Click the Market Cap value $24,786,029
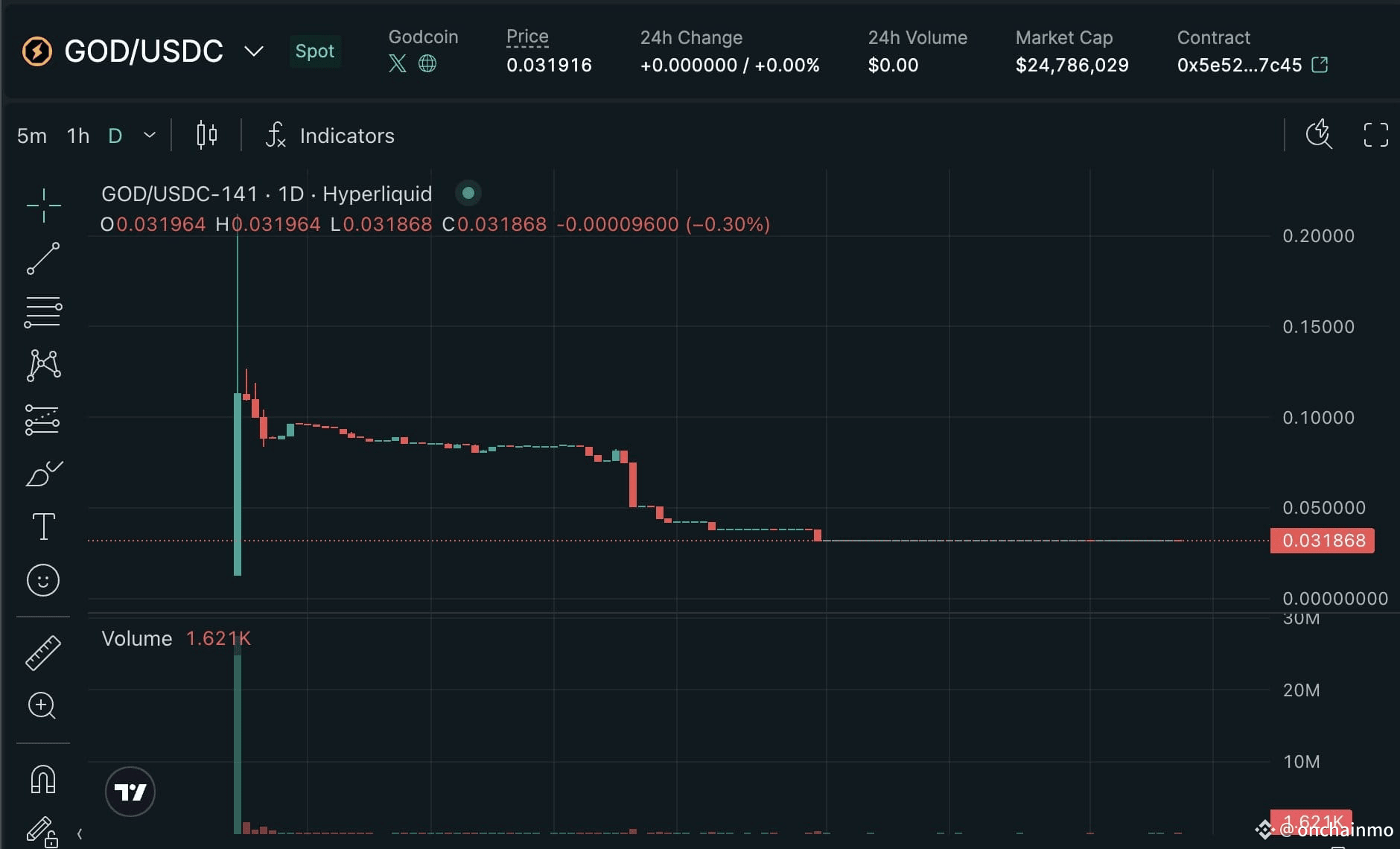The image size is (1400, 849). click(1072, 65)
